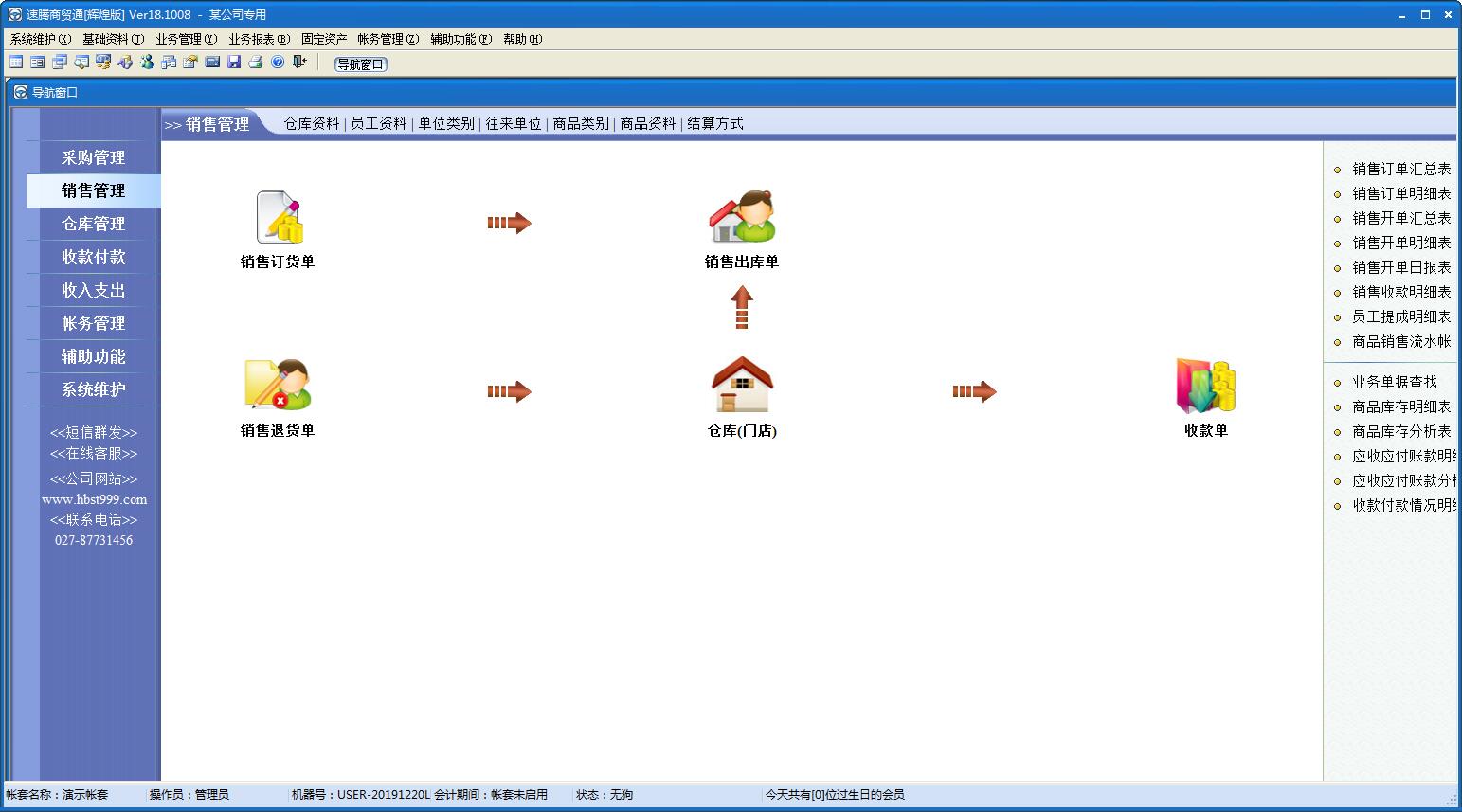Click the <<联系电话>> label
This screenshot has width=1462, height=812.
click(94, 520)
